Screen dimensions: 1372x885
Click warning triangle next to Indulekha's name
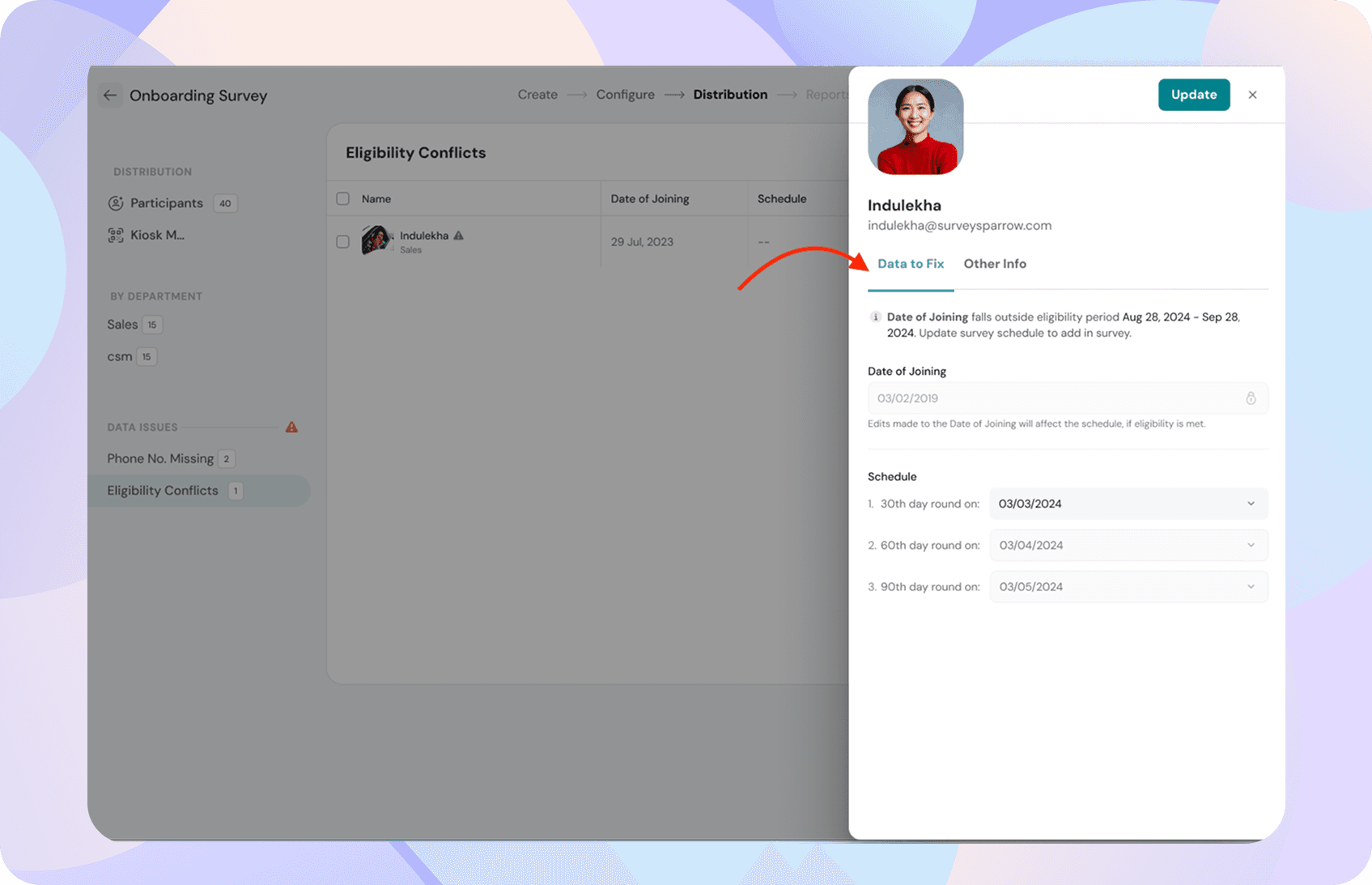coord(459,236)
